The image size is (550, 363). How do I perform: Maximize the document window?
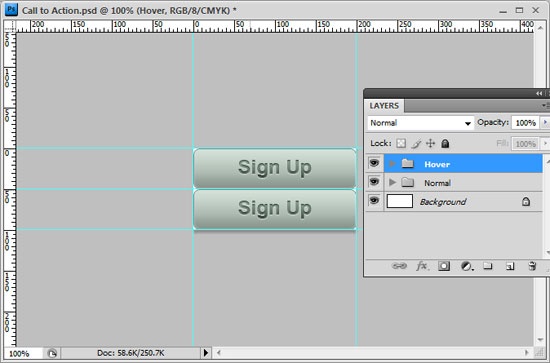pyautogui.click(x=519, y=10)
